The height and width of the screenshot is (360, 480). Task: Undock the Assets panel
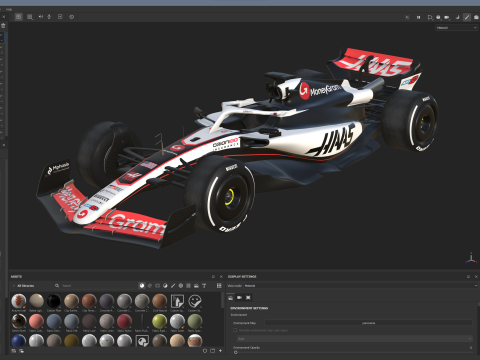[213, 277]
